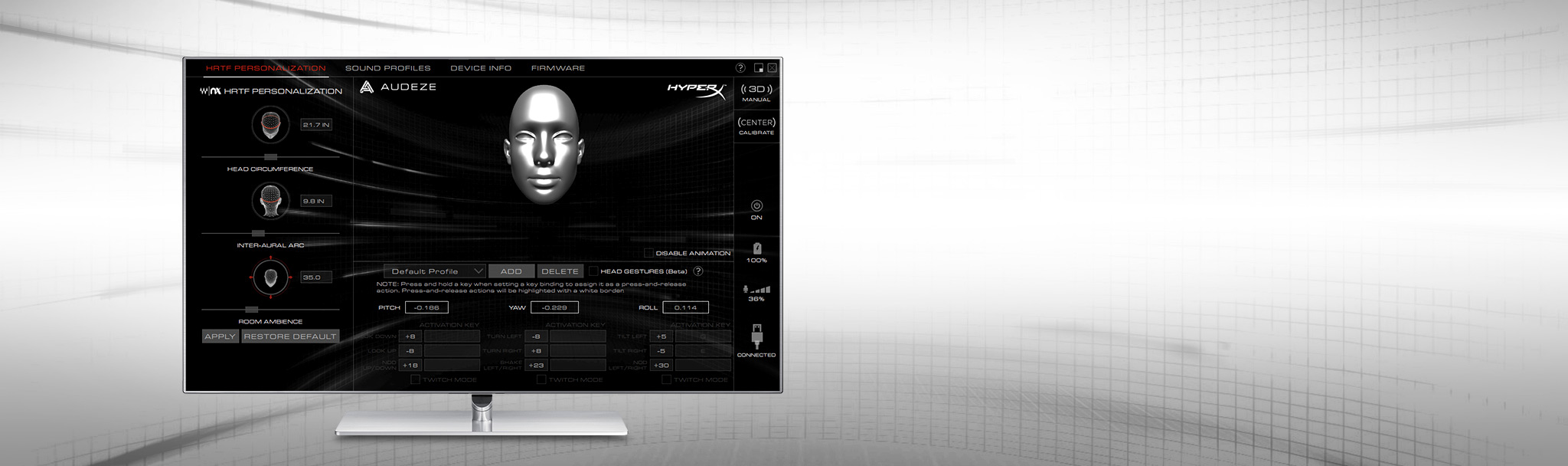Image resolution: width=1568 pixels, height=466 pixels.
Task: Click the head circumference head icon
Action: [270, 124]
